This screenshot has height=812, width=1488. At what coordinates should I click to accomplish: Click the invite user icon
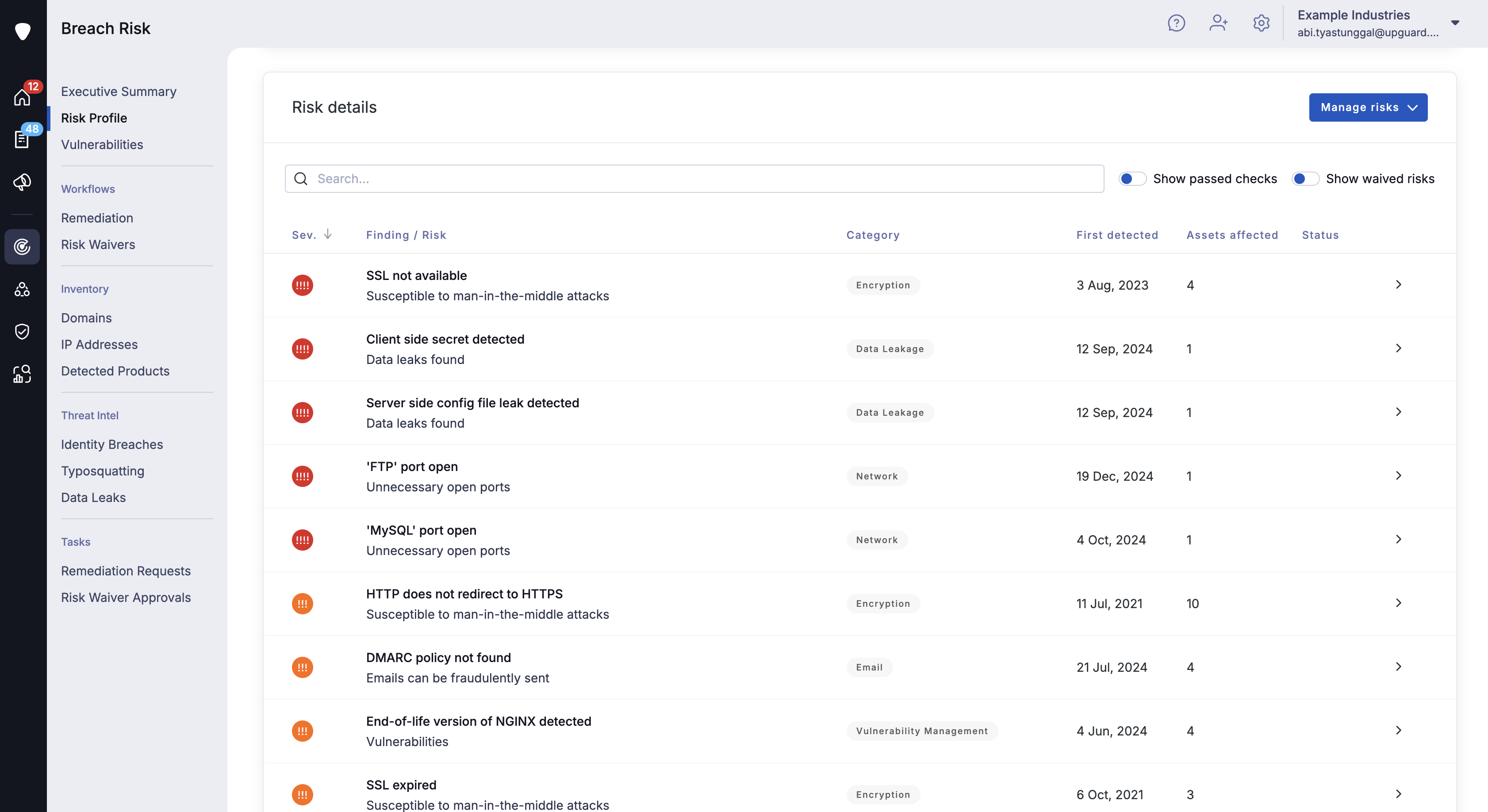tap(1218, 23)
